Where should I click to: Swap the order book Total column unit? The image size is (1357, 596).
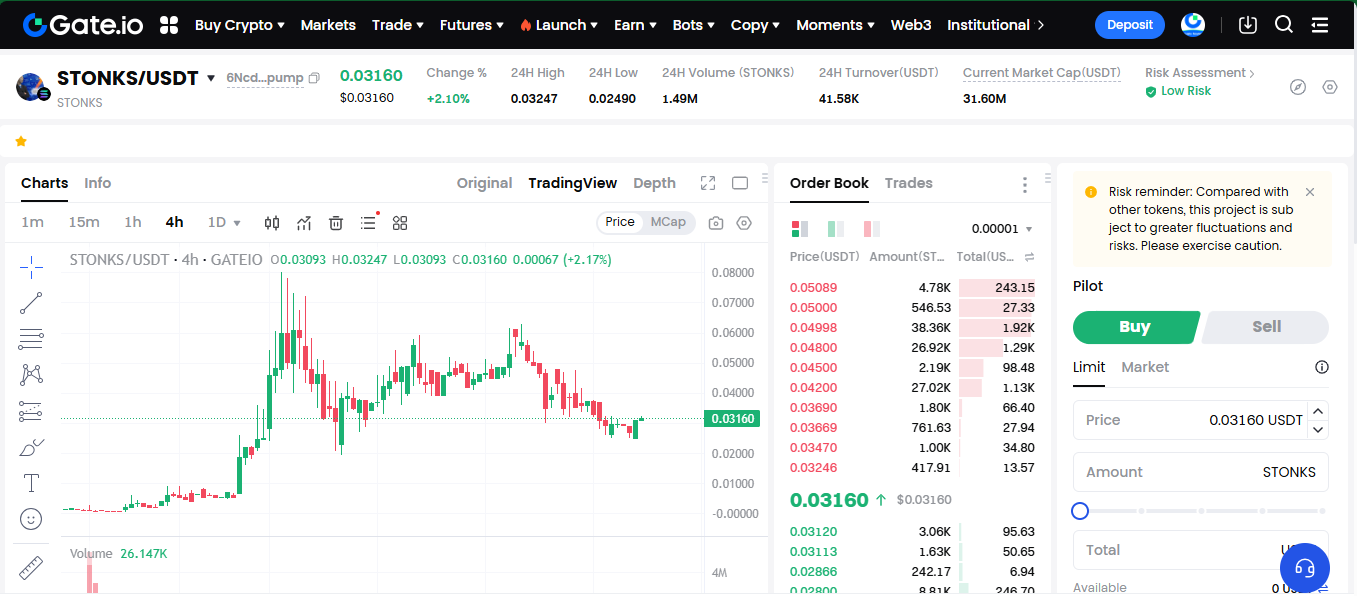pos(1029,257)
